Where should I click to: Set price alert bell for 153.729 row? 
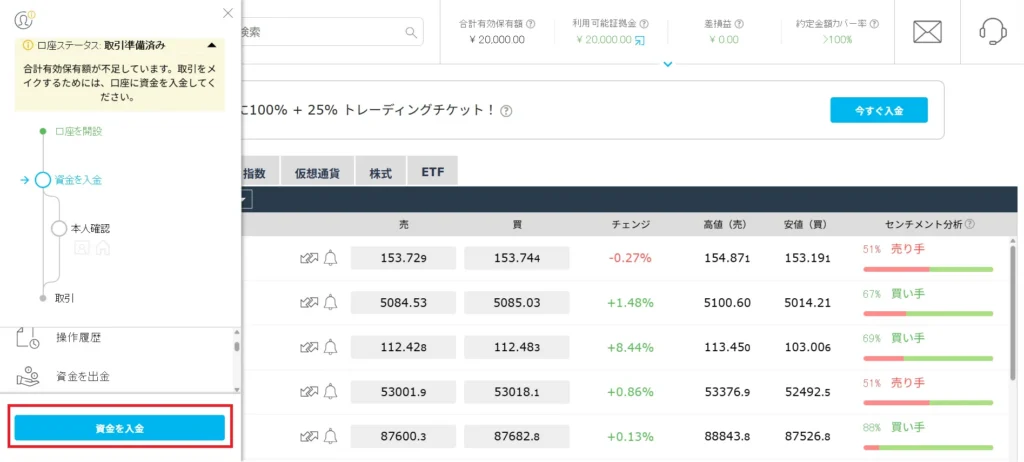pyautogui.click(x=331, y=258)
